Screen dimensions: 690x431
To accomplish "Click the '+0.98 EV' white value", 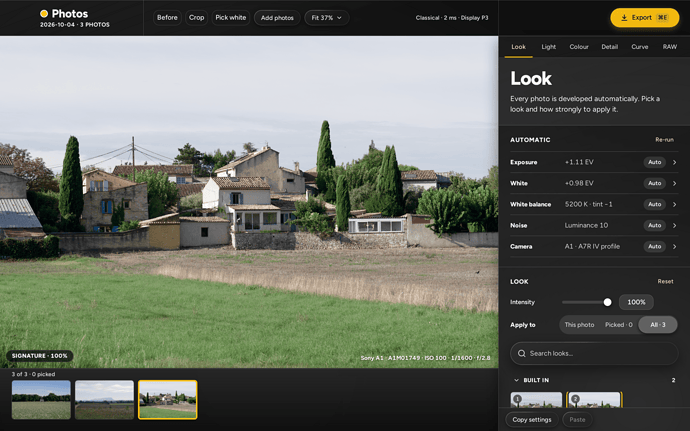I will 579,183.
